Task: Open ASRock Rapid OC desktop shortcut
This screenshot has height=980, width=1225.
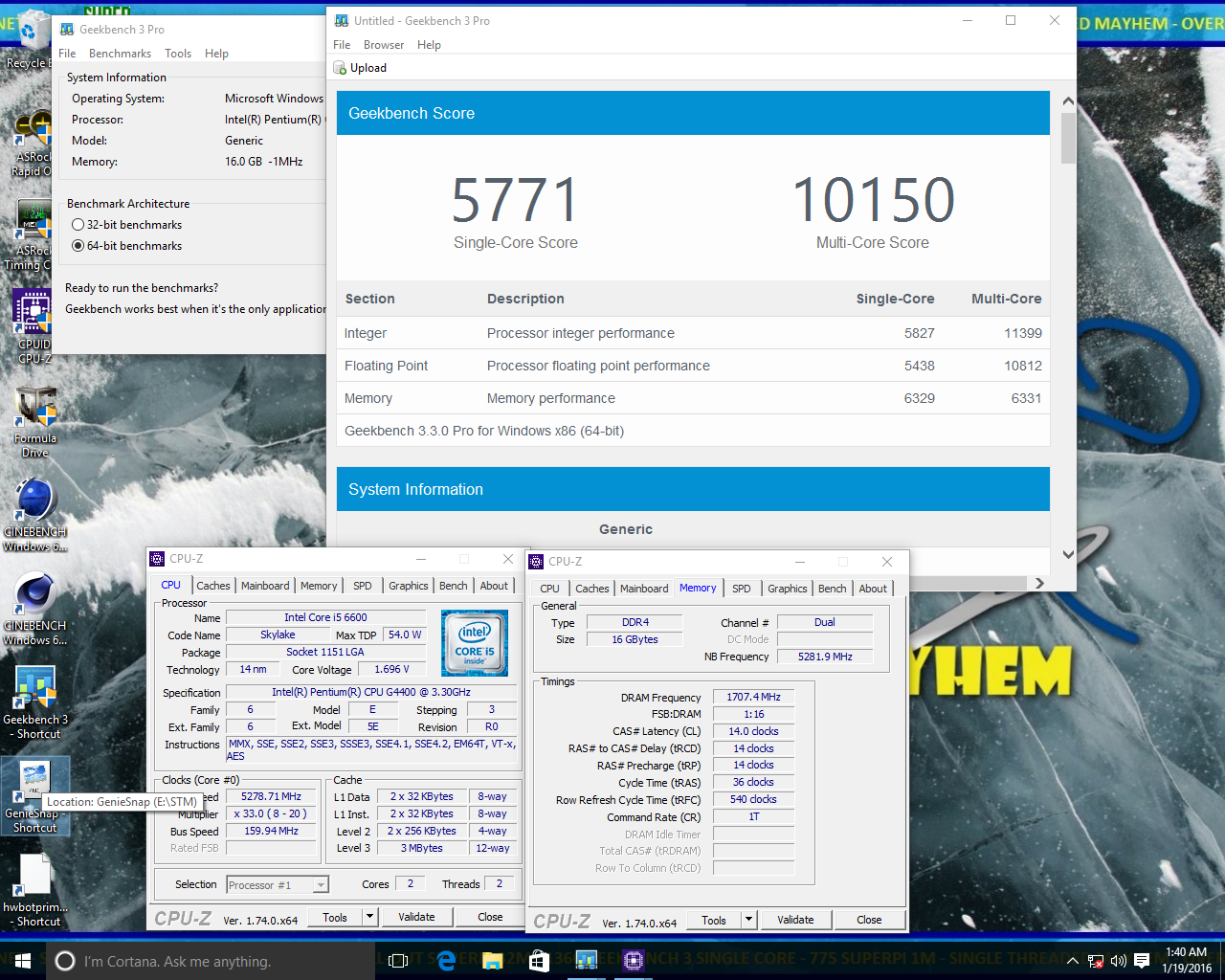Action: pyautogui.click(x=32, y=144)
